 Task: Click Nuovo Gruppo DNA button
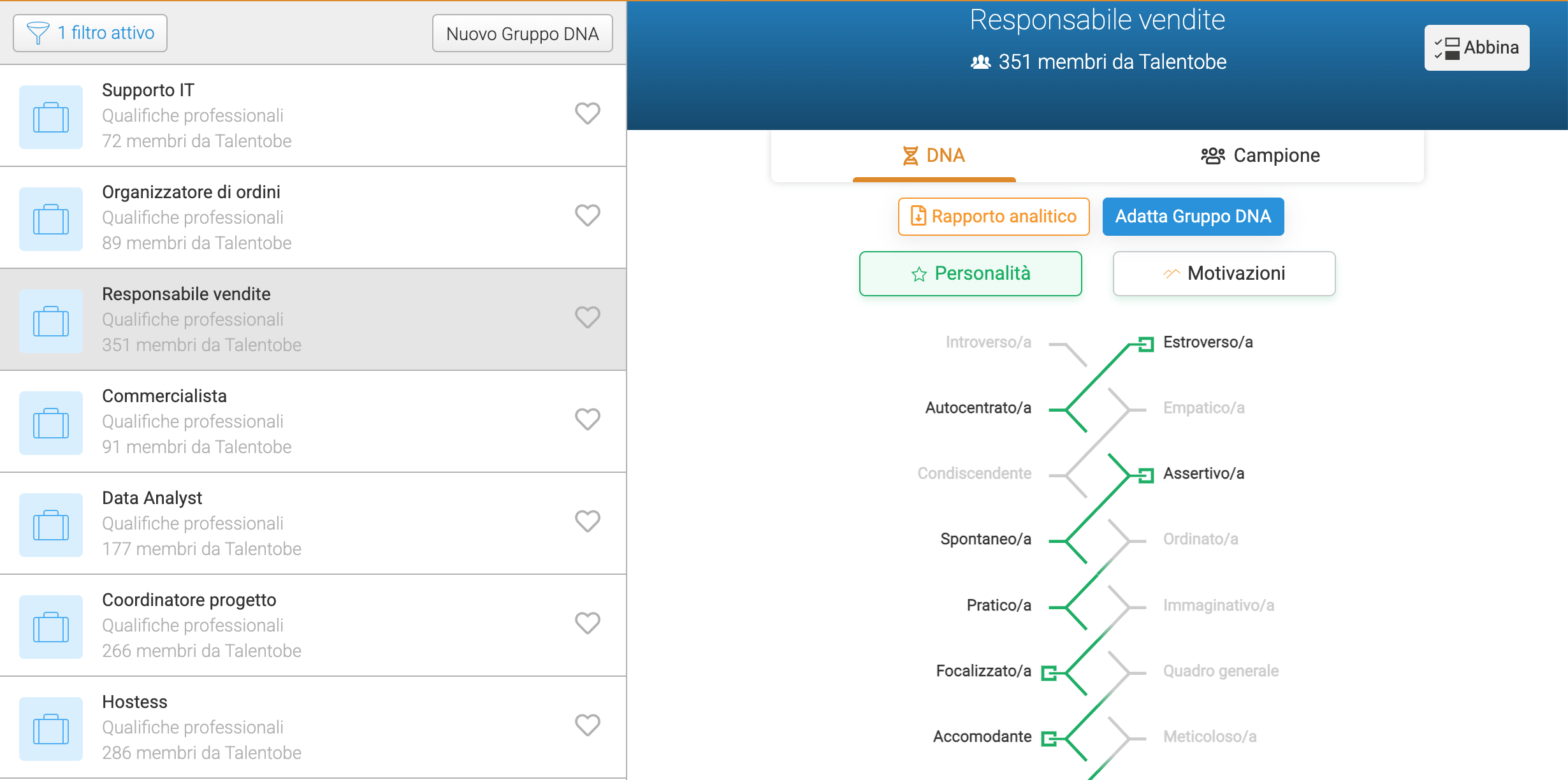[x=522, y=33]
